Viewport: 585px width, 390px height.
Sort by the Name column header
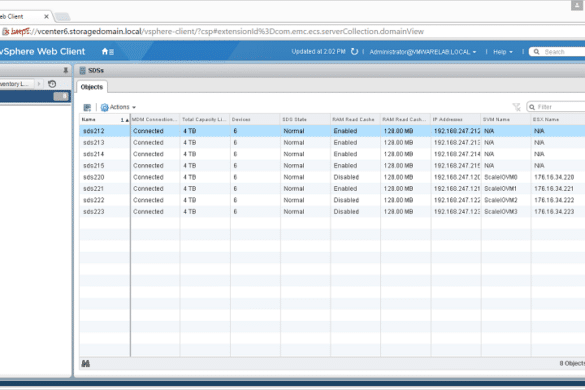point(104,119)
